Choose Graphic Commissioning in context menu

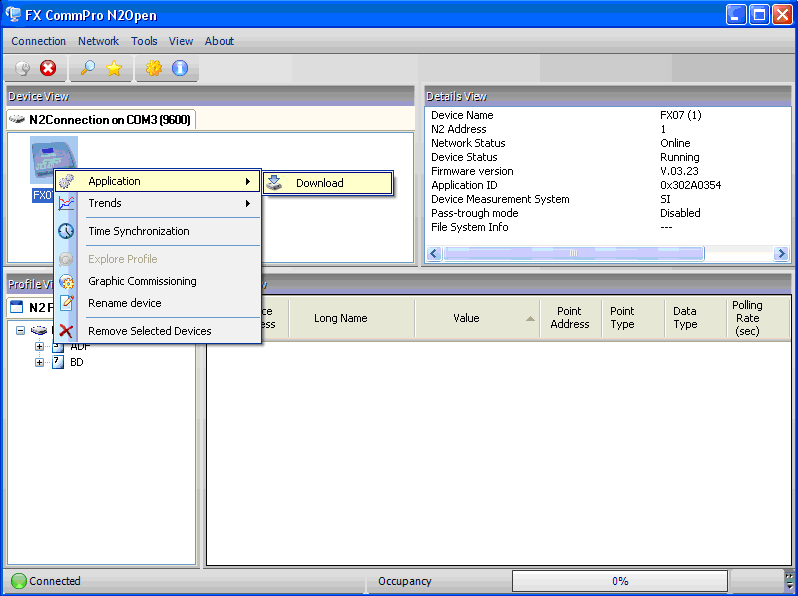pos(158,281)
